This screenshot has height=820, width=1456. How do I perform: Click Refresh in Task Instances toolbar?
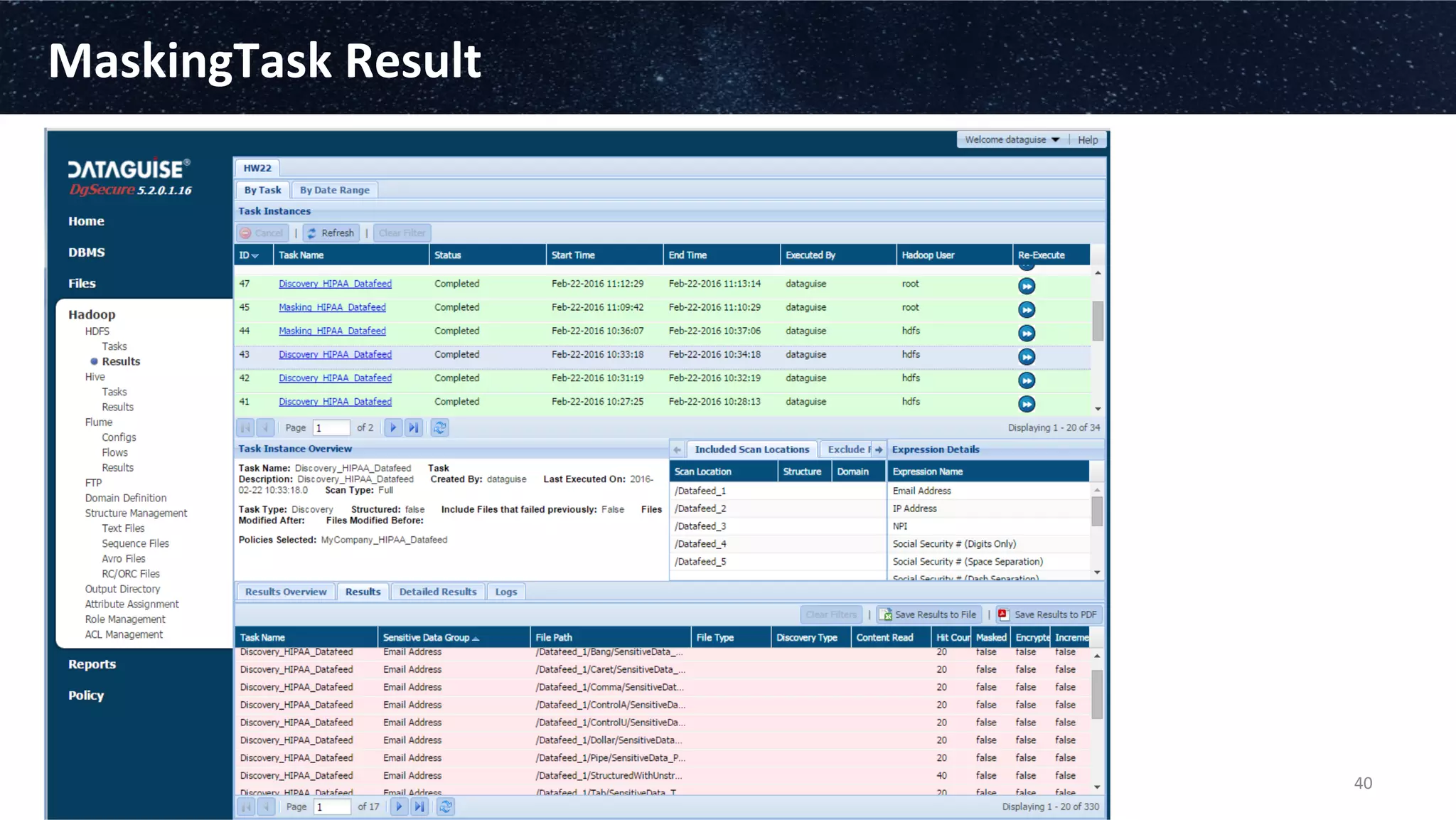(331, 233)
